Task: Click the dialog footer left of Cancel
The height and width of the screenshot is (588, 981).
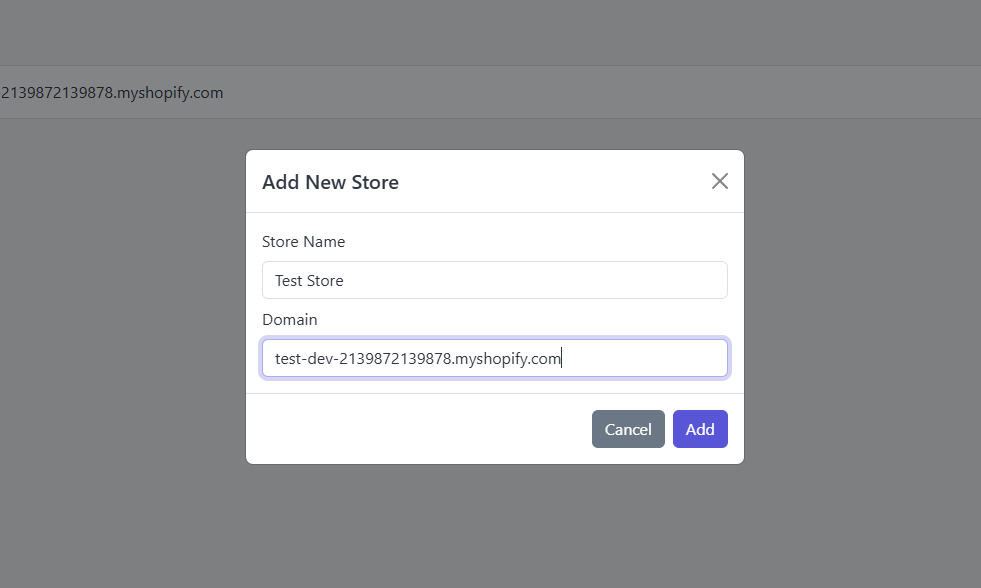Action: (x=420, y=429)
